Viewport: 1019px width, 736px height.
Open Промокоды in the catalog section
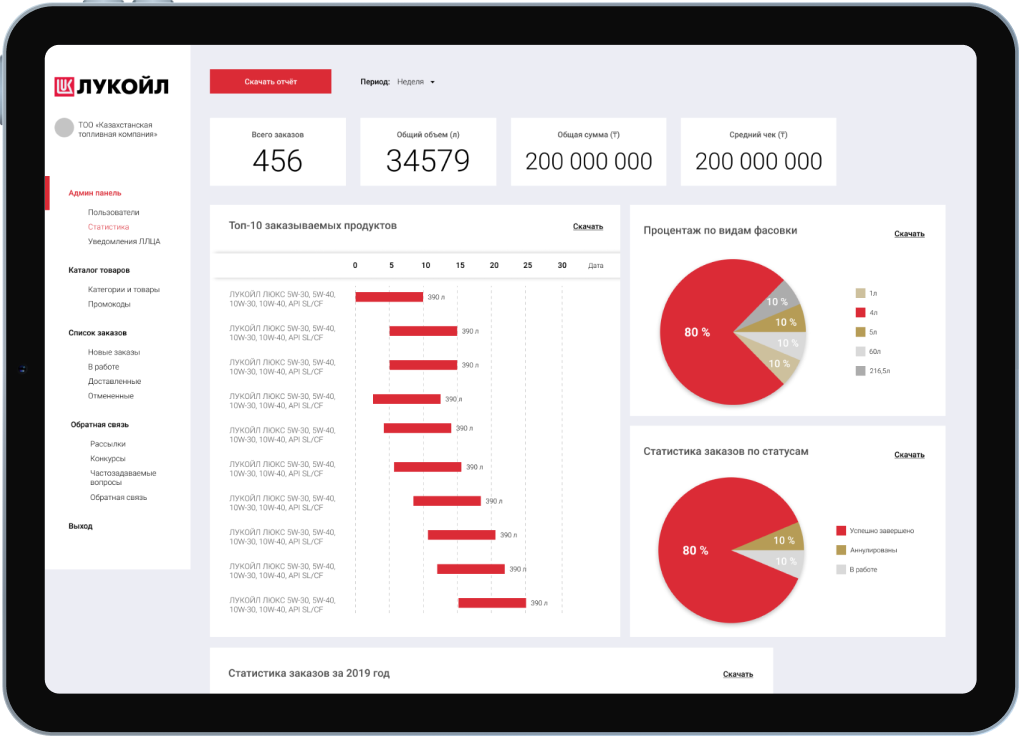pos(109,304)
